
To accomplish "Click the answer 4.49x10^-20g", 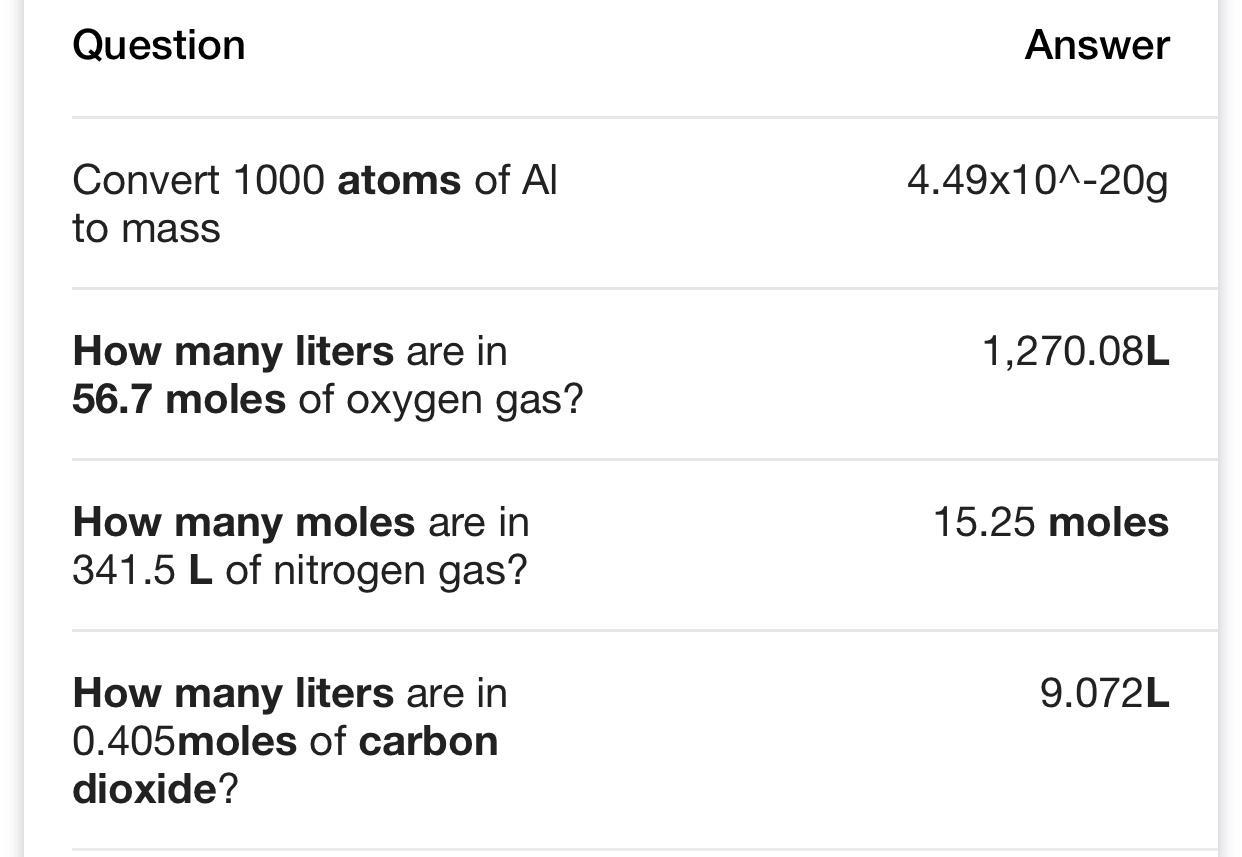I will coord(1037,181).
